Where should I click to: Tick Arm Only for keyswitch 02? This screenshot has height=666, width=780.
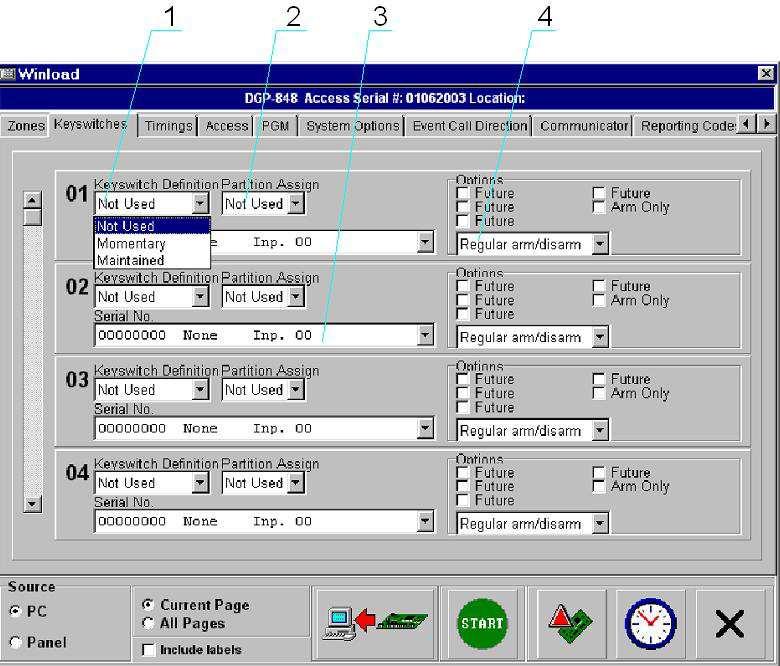tap(599, 300)
